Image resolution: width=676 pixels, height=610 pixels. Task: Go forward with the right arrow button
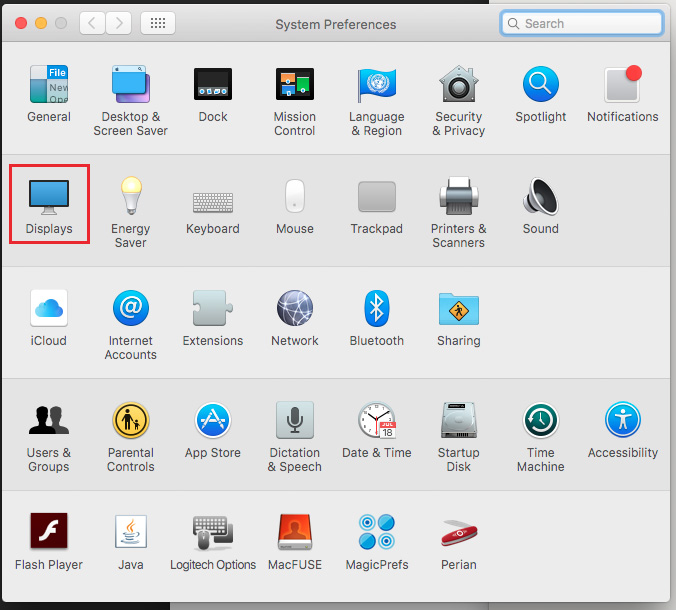point(118,23)
